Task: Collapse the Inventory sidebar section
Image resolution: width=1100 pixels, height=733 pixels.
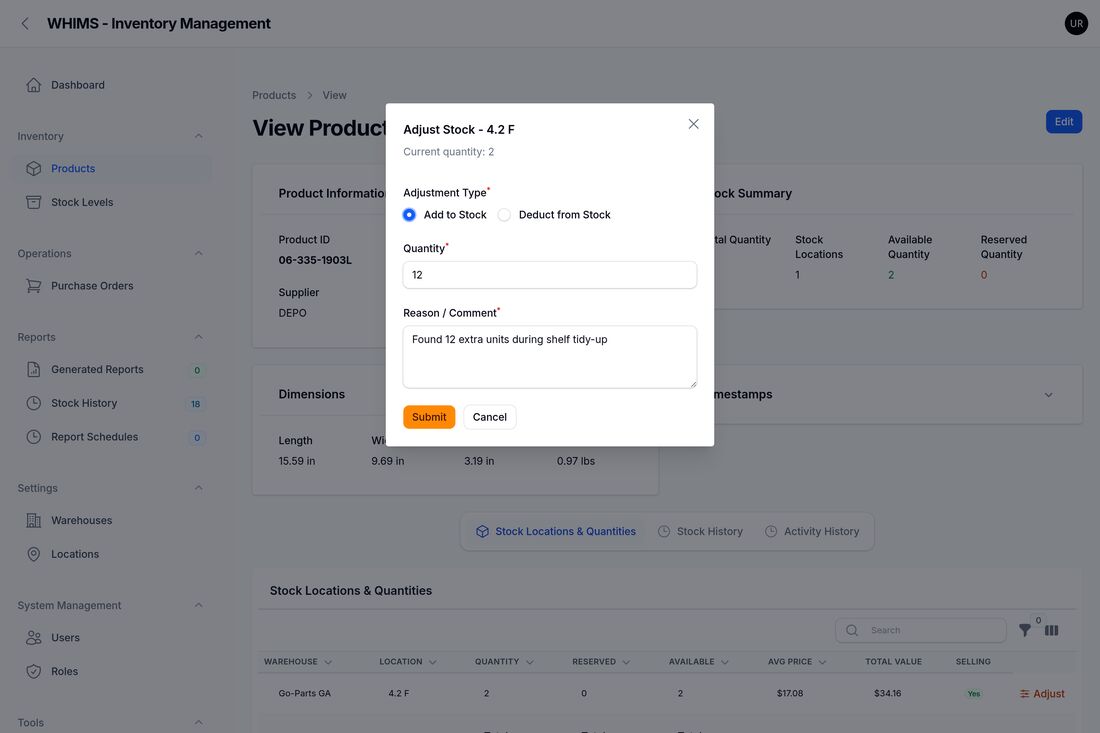Action: tap(199, 136)
